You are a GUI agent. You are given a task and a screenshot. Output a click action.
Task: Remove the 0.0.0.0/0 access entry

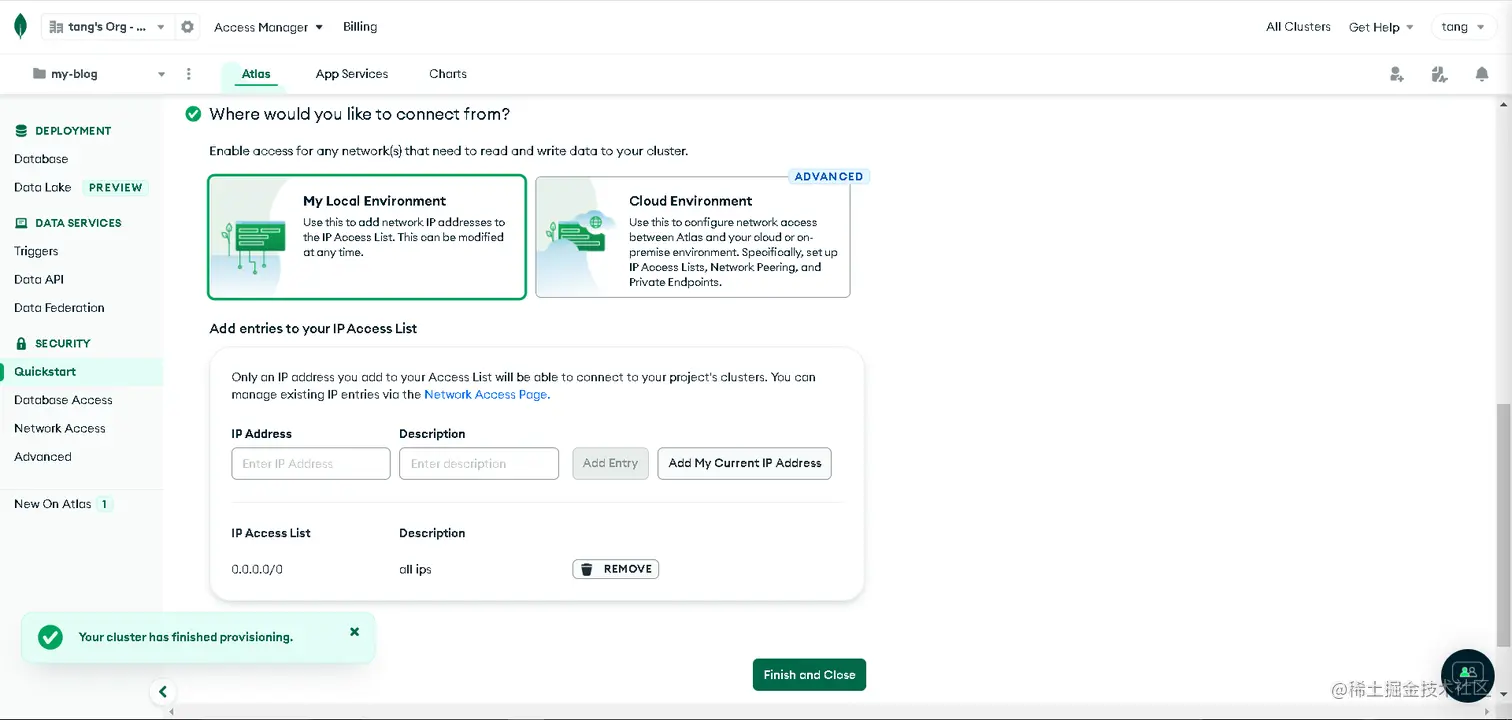[616, 569]
